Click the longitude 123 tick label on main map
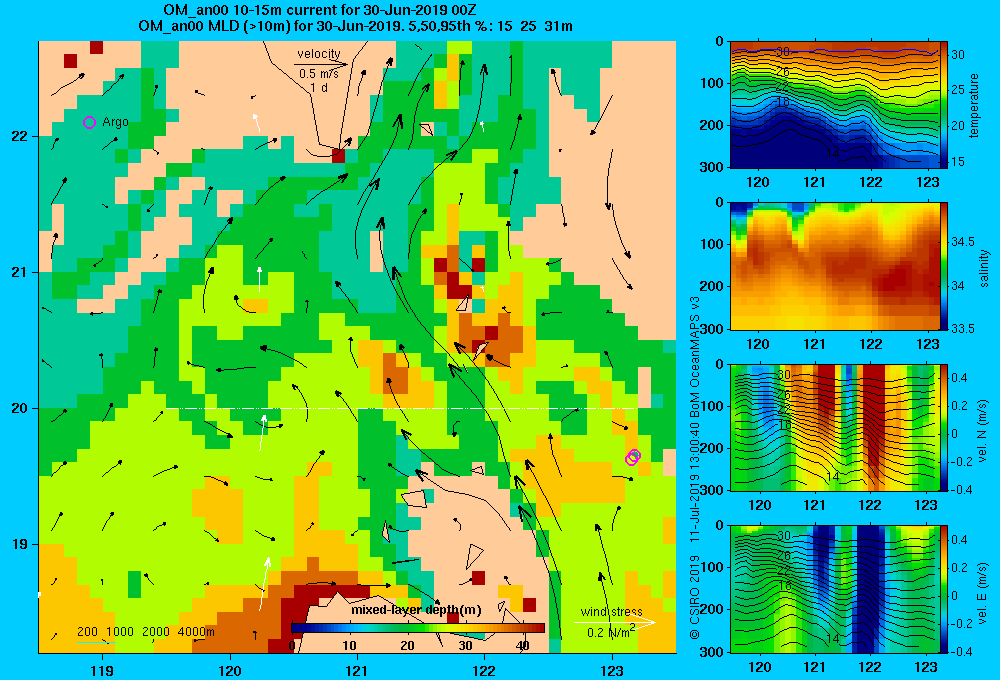Viewport: 1000px width, 680px height. (x=612, y=670)
